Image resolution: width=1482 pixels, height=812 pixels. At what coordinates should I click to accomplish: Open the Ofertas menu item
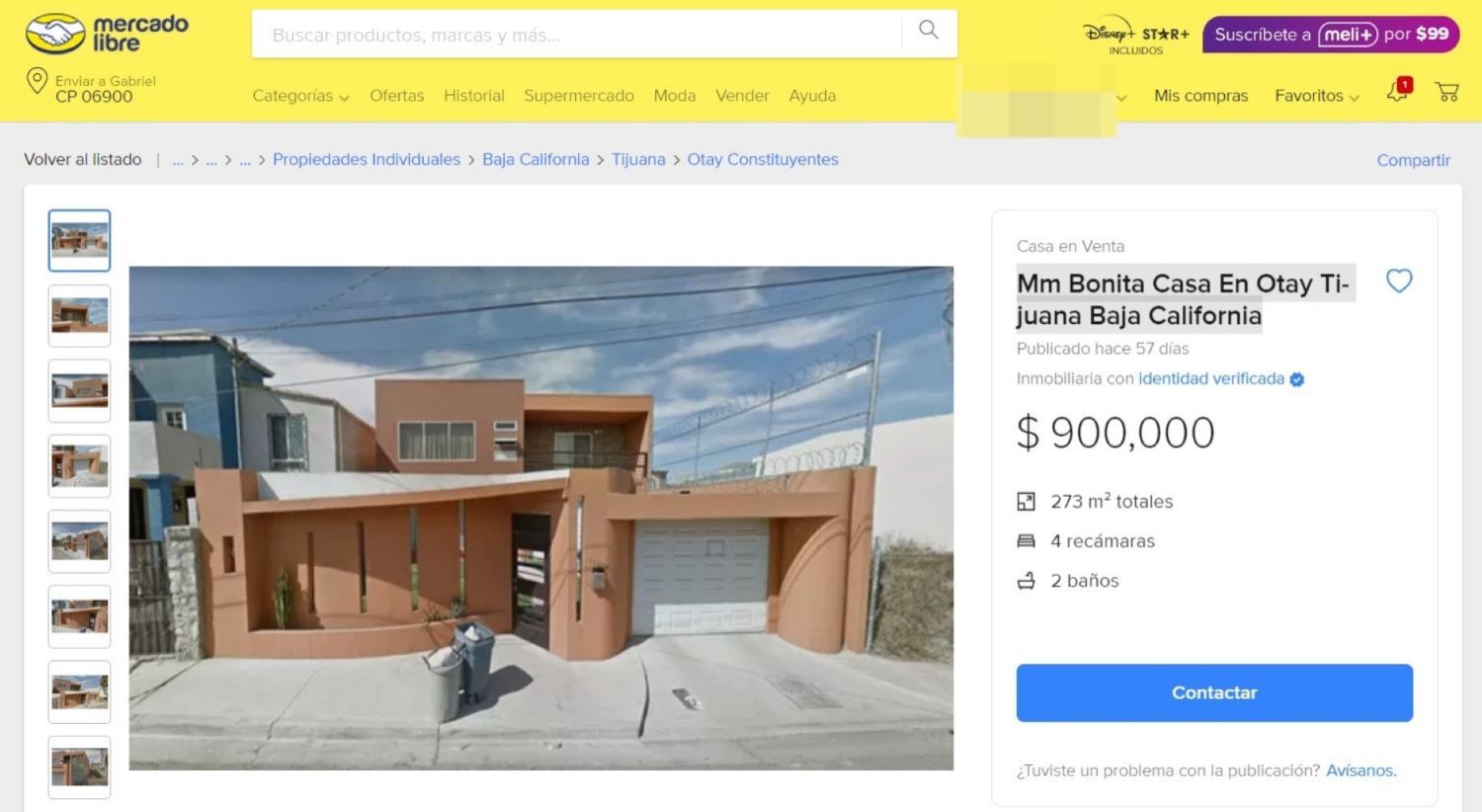point(396,96)
